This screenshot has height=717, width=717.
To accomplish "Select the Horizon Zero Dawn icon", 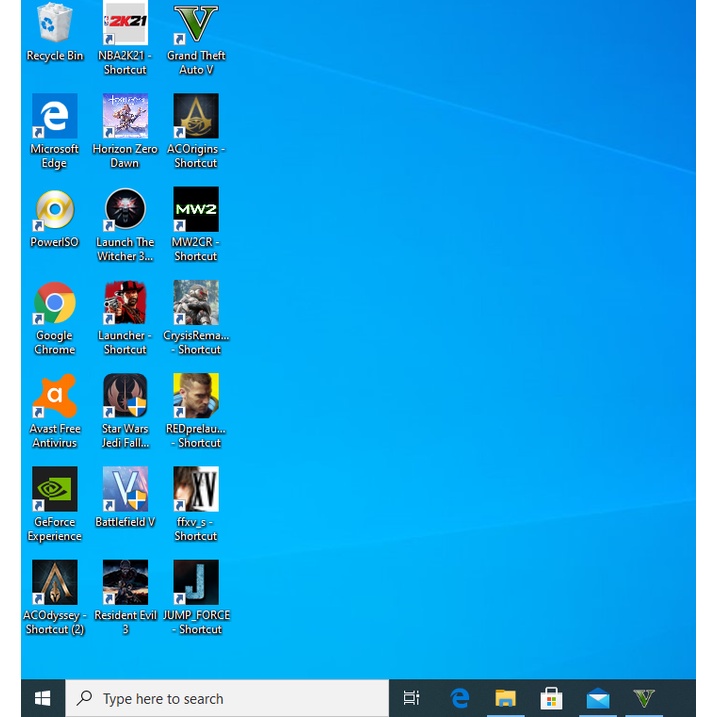I will coord(125,117).
